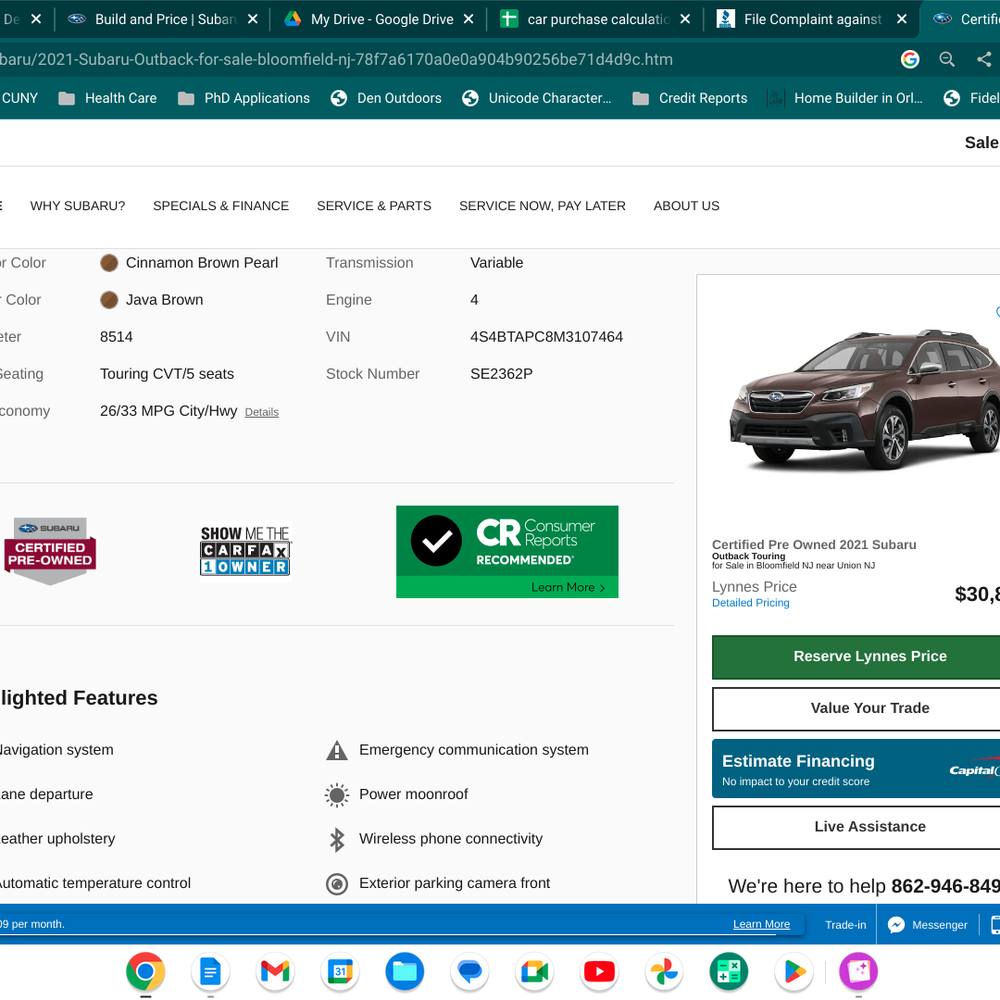The width and height of the screenshot is (1000, 1000).
Task: Open Google Chrome from the shelf
Action: (x=145, y=971)
